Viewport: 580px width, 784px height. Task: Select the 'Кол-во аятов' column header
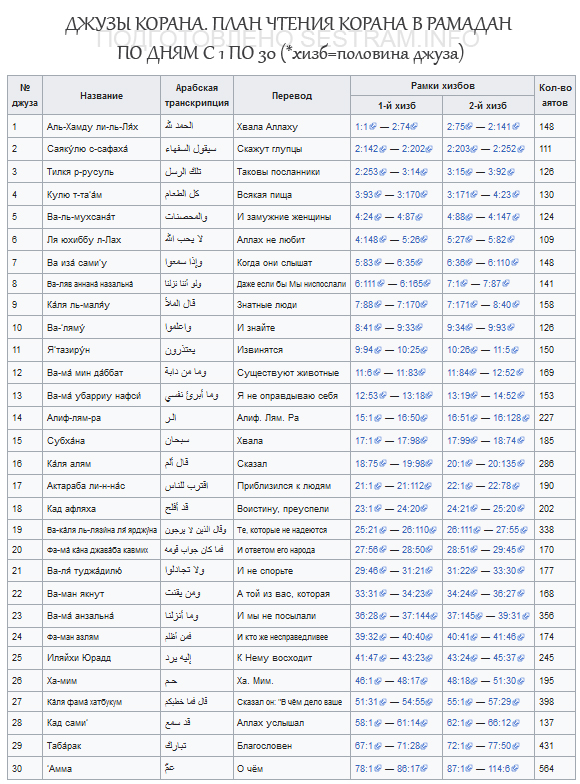click(555, 96)
